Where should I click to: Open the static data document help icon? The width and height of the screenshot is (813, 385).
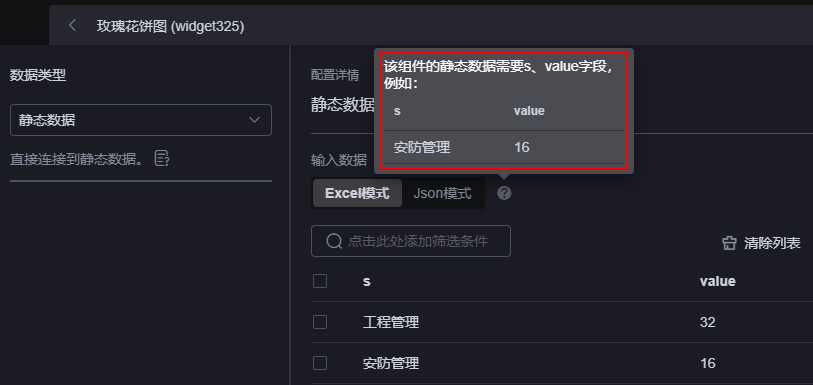[162, 159]
